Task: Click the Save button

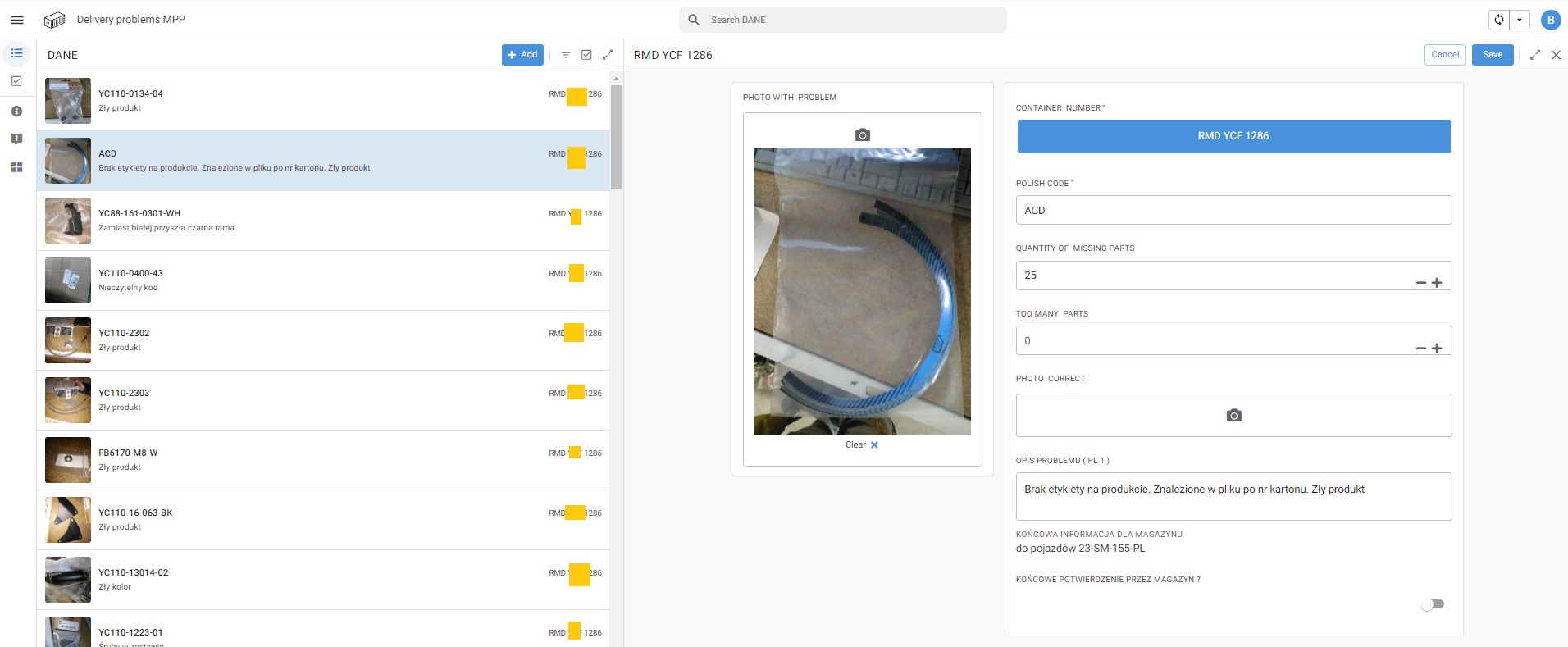Action: (x=1492, y=55)
